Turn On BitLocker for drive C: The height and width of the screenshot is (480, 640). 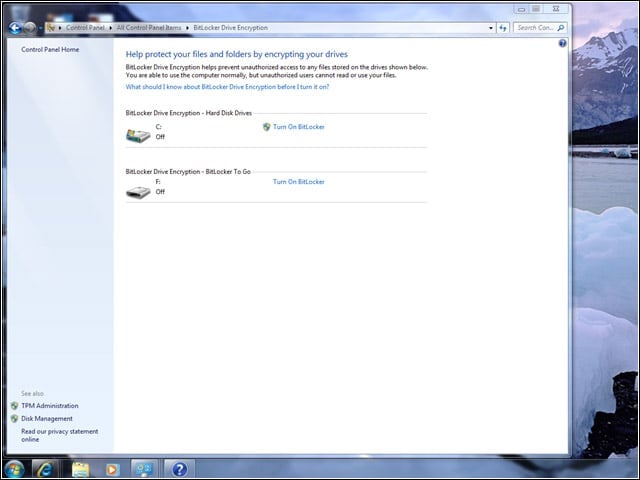coord(298,127)
